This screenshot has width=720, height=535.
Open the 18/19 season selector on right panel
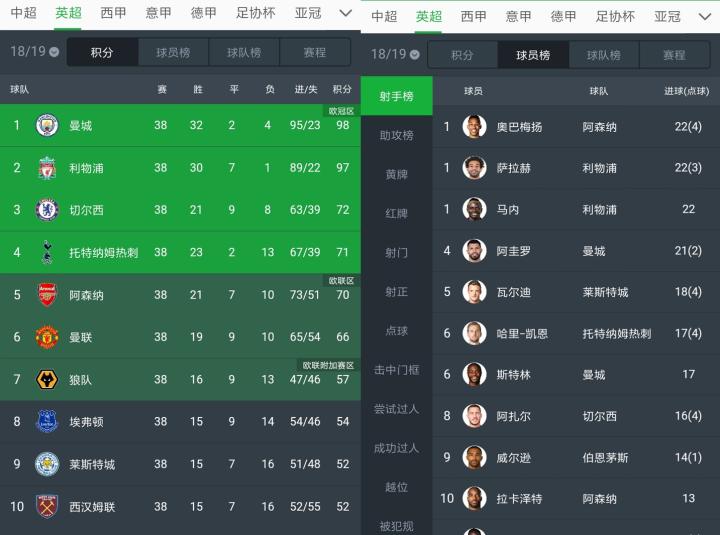click(x=395, y=54)
